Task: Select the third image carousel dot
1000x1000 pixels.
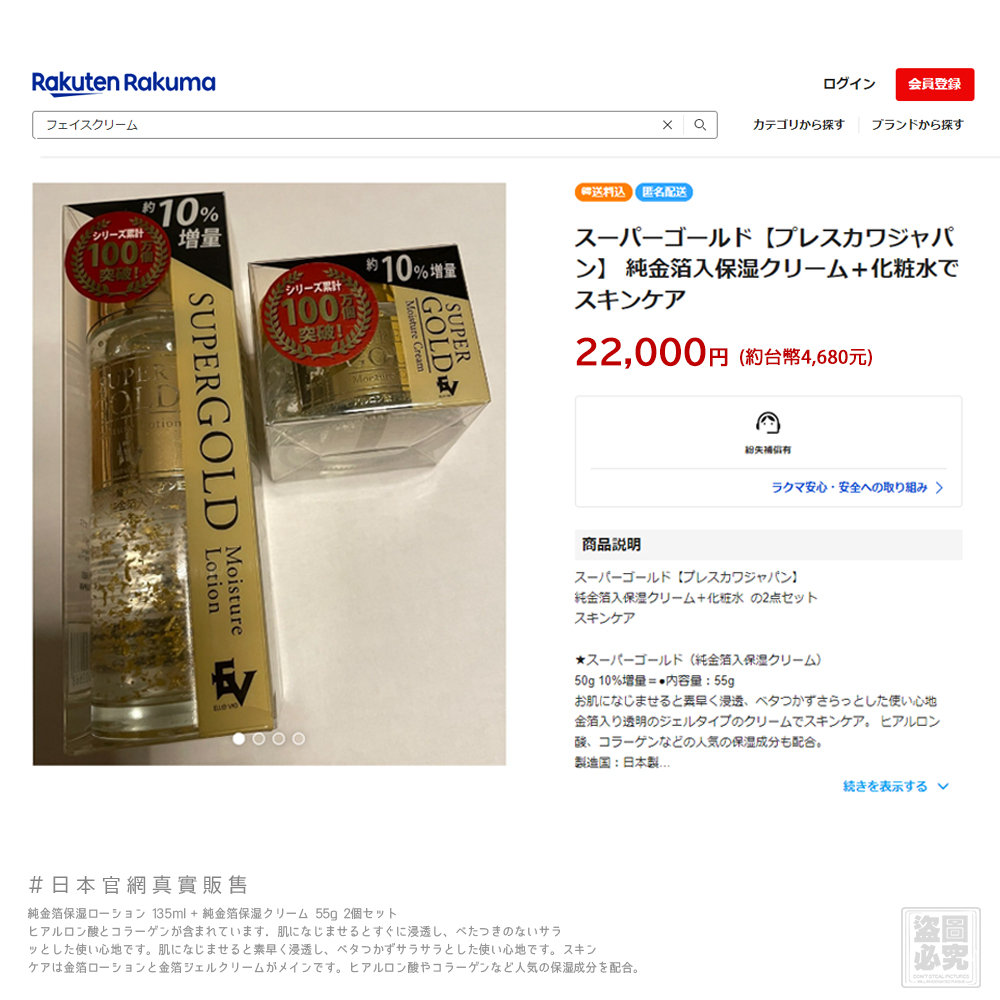Action: (279, 739)
